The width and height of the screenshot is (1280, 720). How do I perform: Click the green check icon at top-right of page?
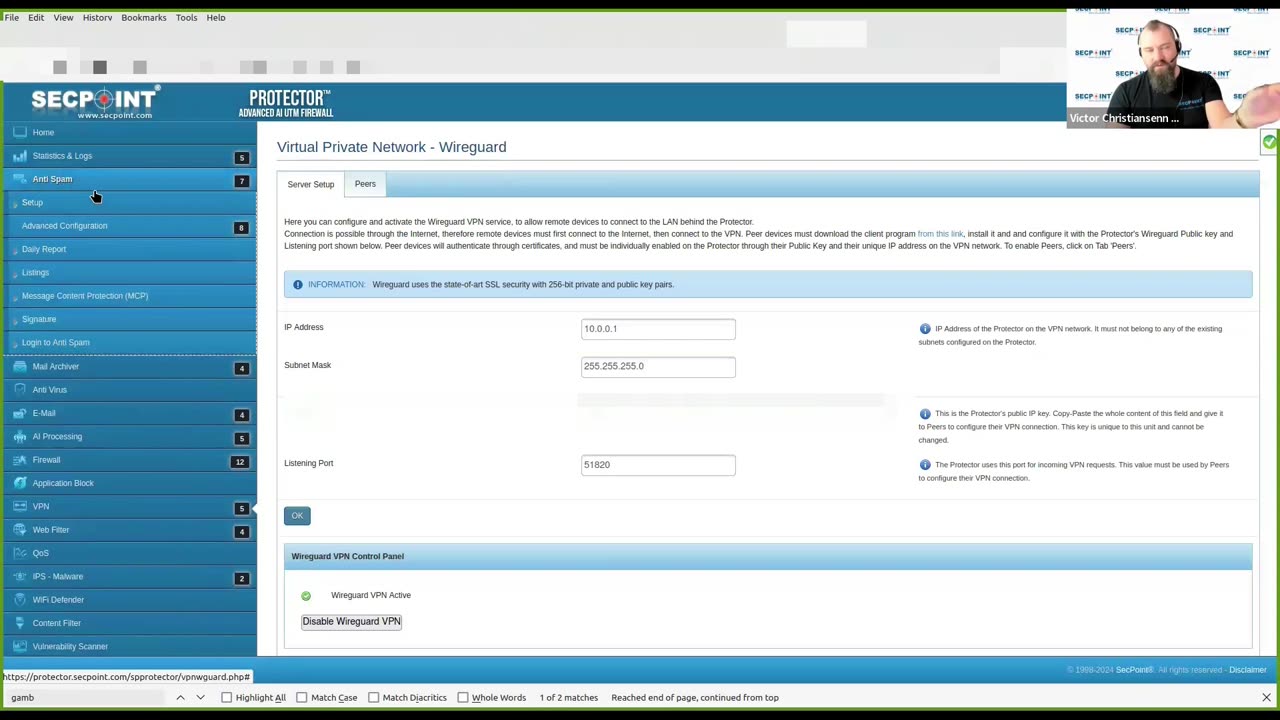[x=1269, y=142]
